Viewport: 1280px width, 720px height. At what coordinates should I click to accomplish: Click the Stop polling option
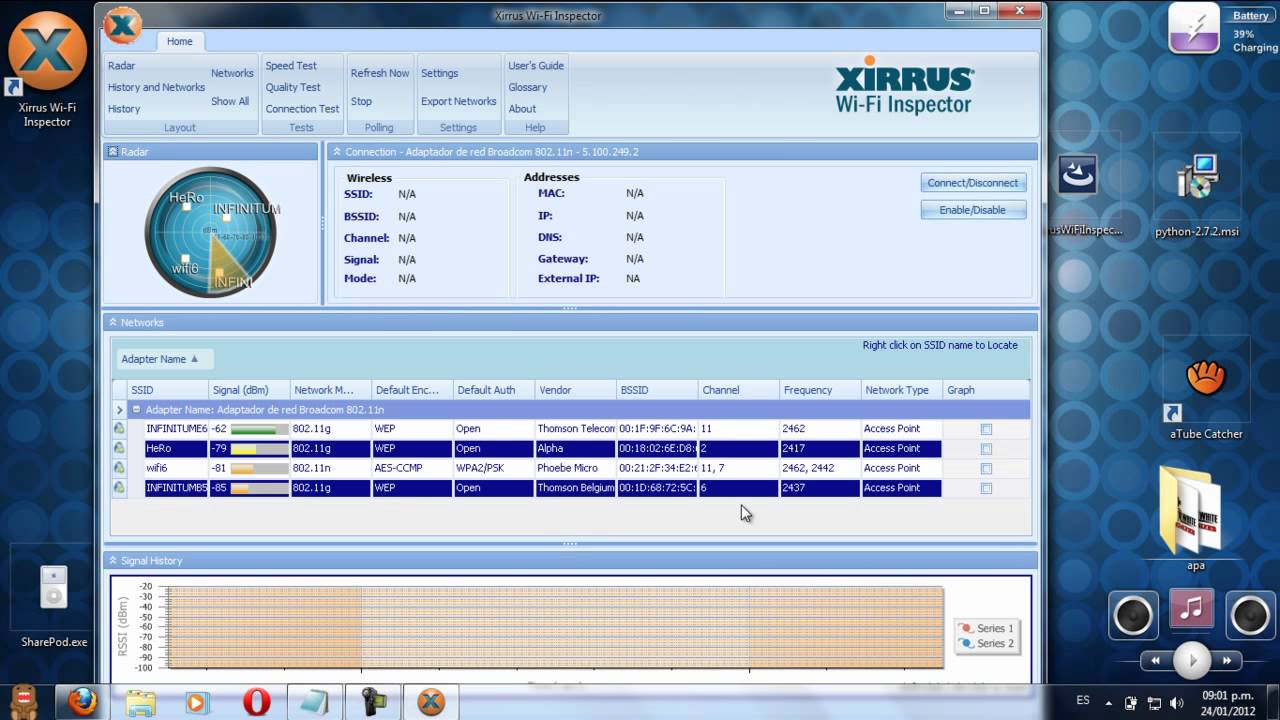[361, 101]
